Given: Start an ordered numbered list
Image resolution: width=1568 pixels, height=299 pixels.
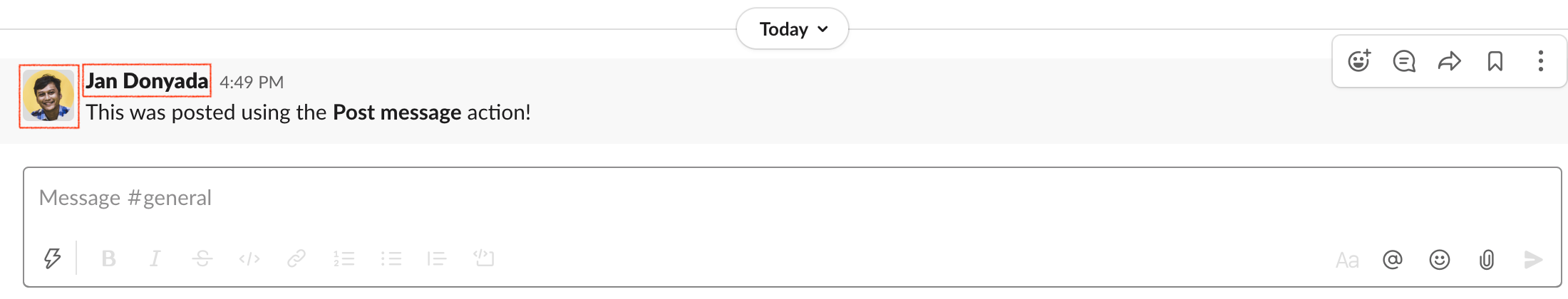Looking at the screenshot, I should (x=344, y=258).
